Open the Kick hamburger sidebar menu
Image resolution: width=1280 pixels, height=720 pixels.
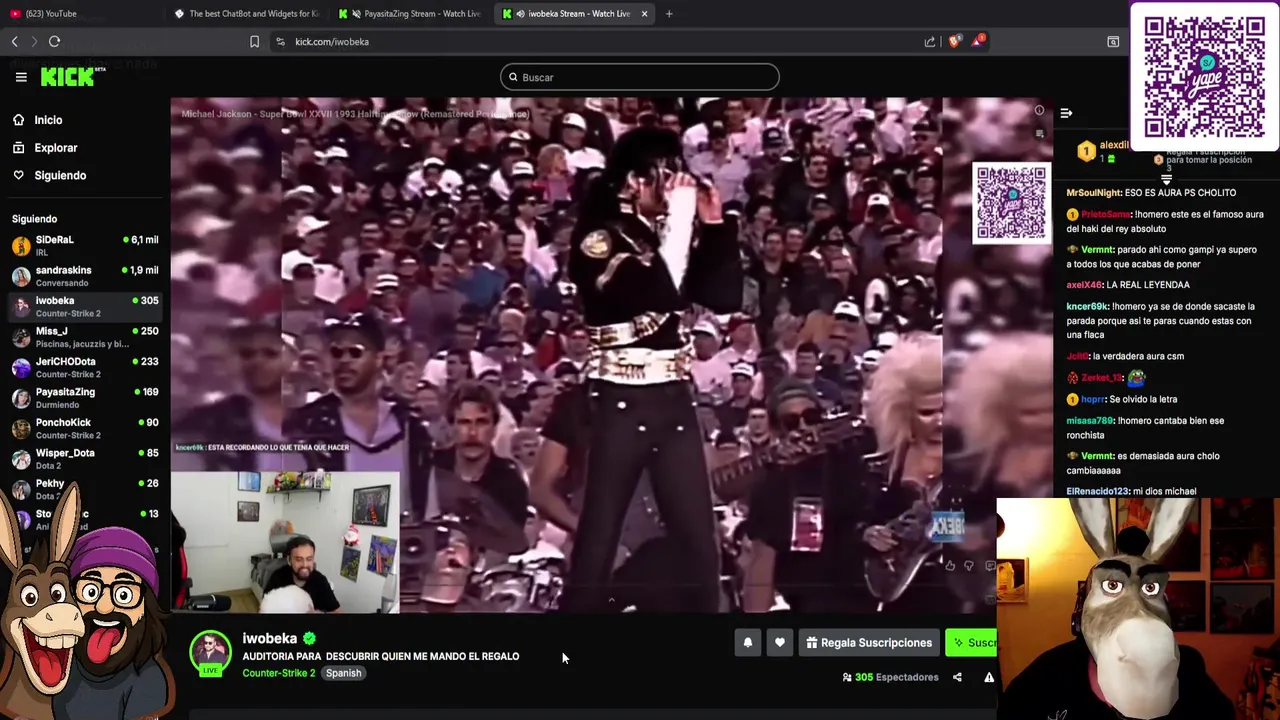pyautogui.click(x=20, y=77)
